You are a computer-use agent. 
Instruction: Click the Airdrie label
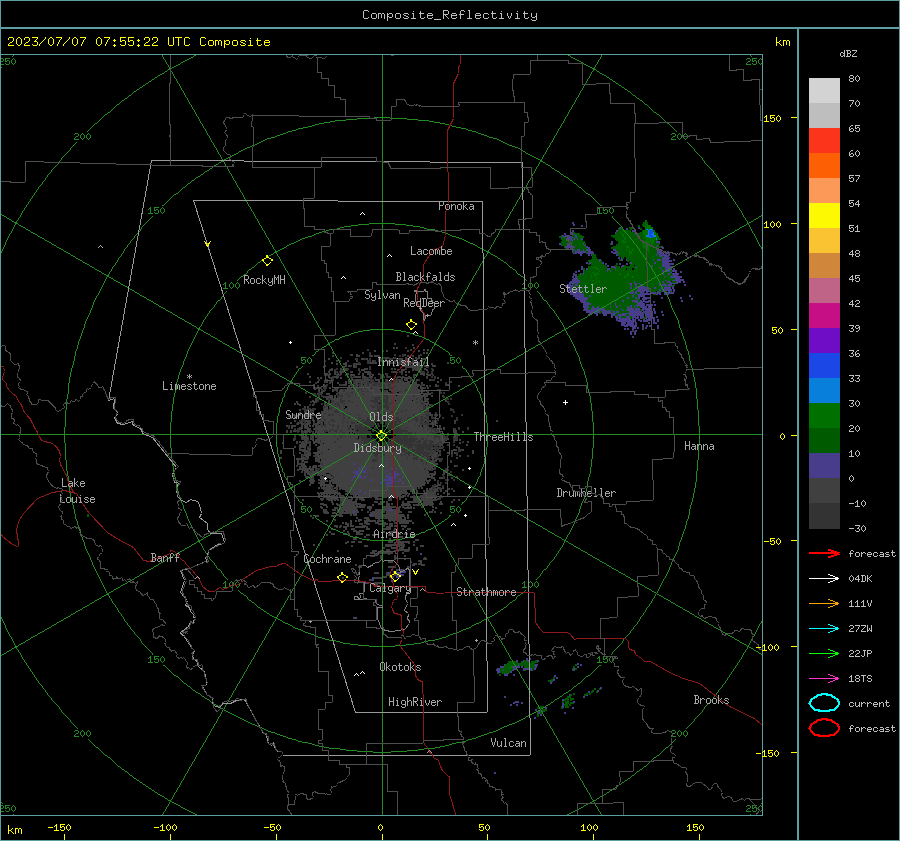394,534
